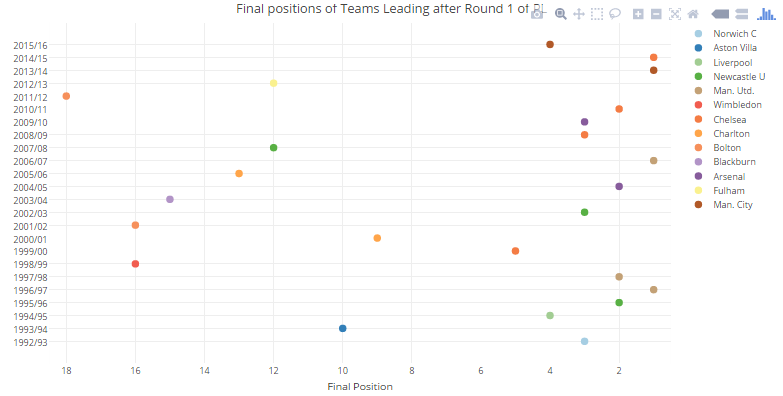Click the 2011/12 Bolton data point

pyautogui.click(x=66, y=96)
